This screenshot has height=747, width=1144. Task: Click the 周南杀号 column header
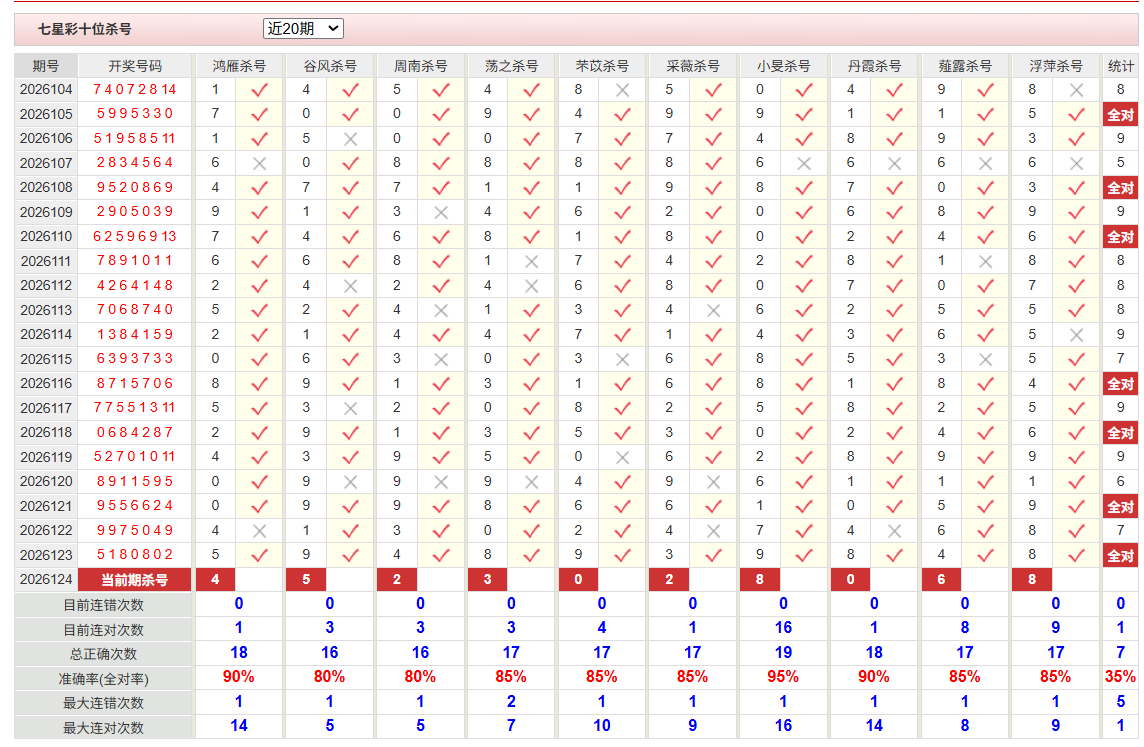[x=420, y=66]
